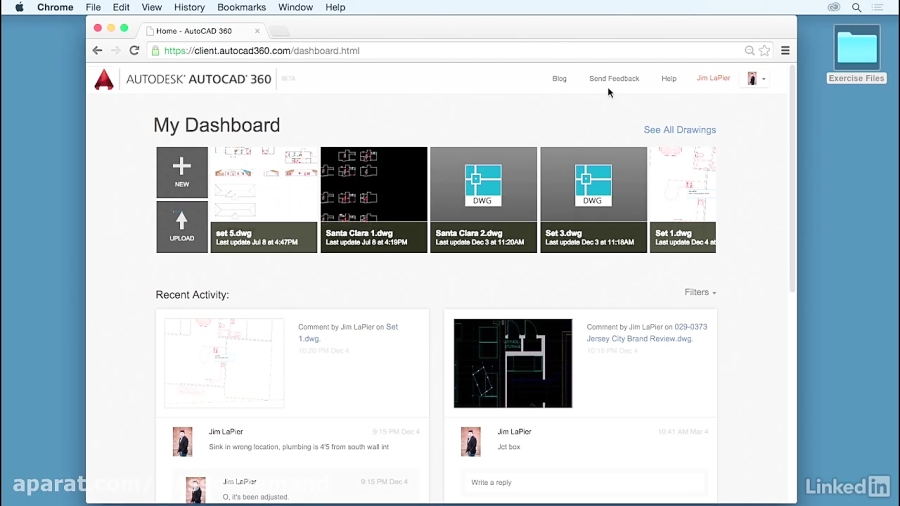Screen dimensions: 900x506
Task: Click the Jersey City activity preview image
Action: [513, 363]
